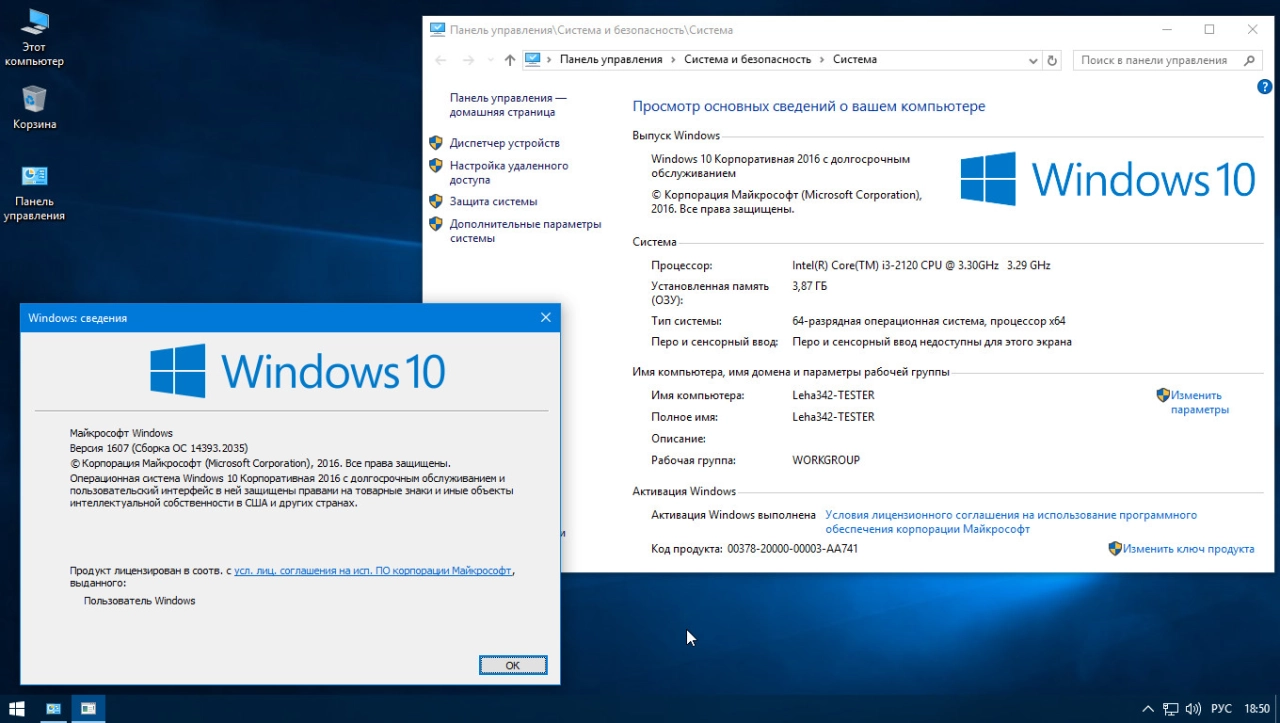Refresh the System page
This screenshot has height=723, width=1280.
[x=1052, y=60]
